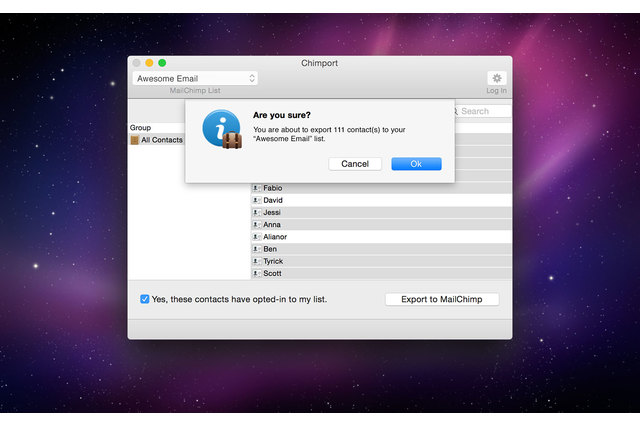Click the contact card icon beside Tyrick
The width and height of the screenshot is (640, 426).
pyautogui.click(x=257, y=261)
